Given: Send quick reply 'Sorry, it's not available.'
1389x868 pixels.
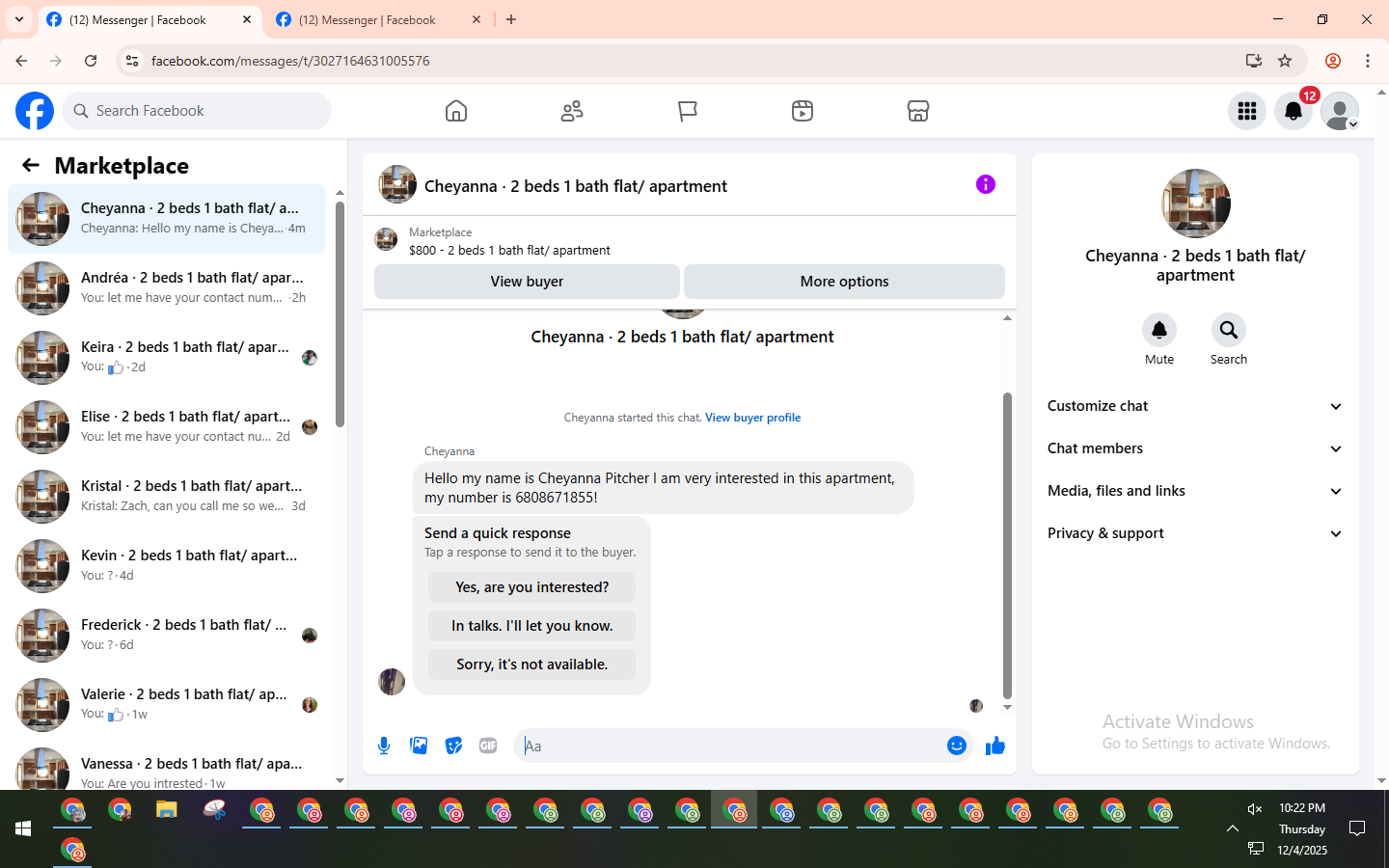Looking at the screenshot, I should [531, 665].
